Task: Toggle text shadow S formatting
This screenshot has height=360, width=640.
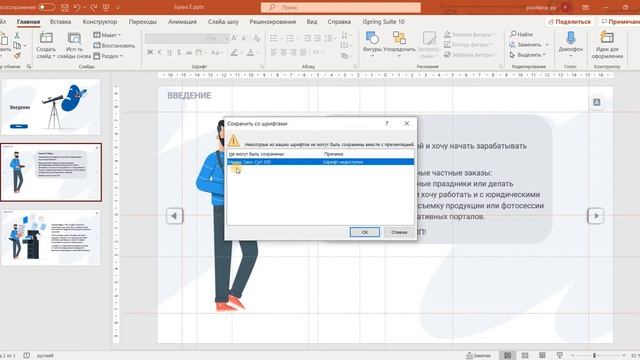Action: [x=179, y=52]
